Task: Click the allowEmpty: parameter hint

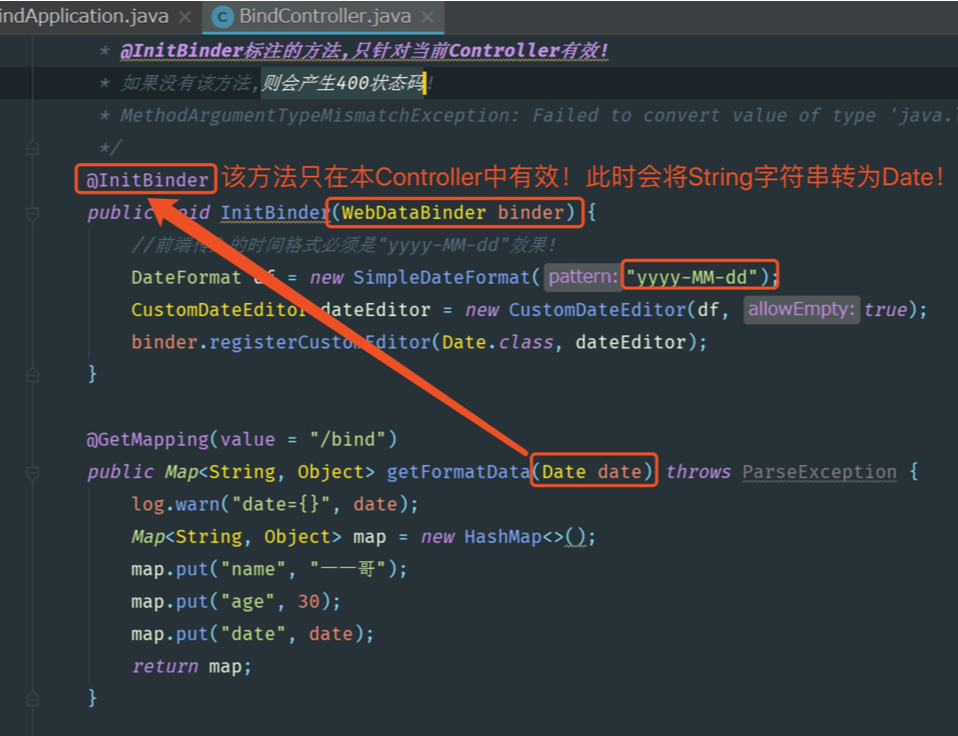Action: click(x=800, y=309)
